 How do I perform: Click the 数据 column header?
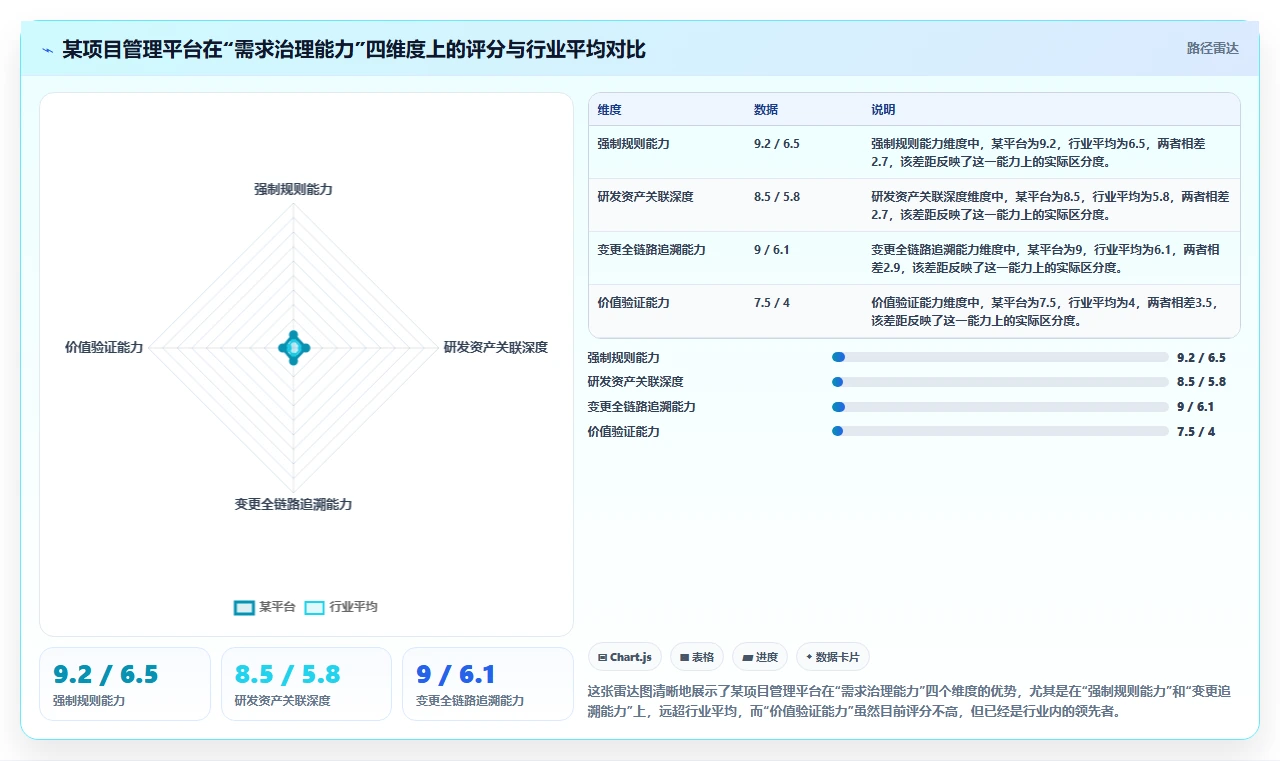click(x=766, y=110)
